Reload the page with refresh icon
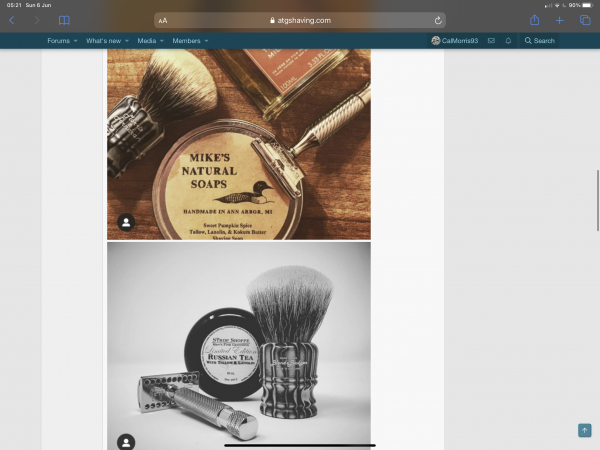 point(438,20)
